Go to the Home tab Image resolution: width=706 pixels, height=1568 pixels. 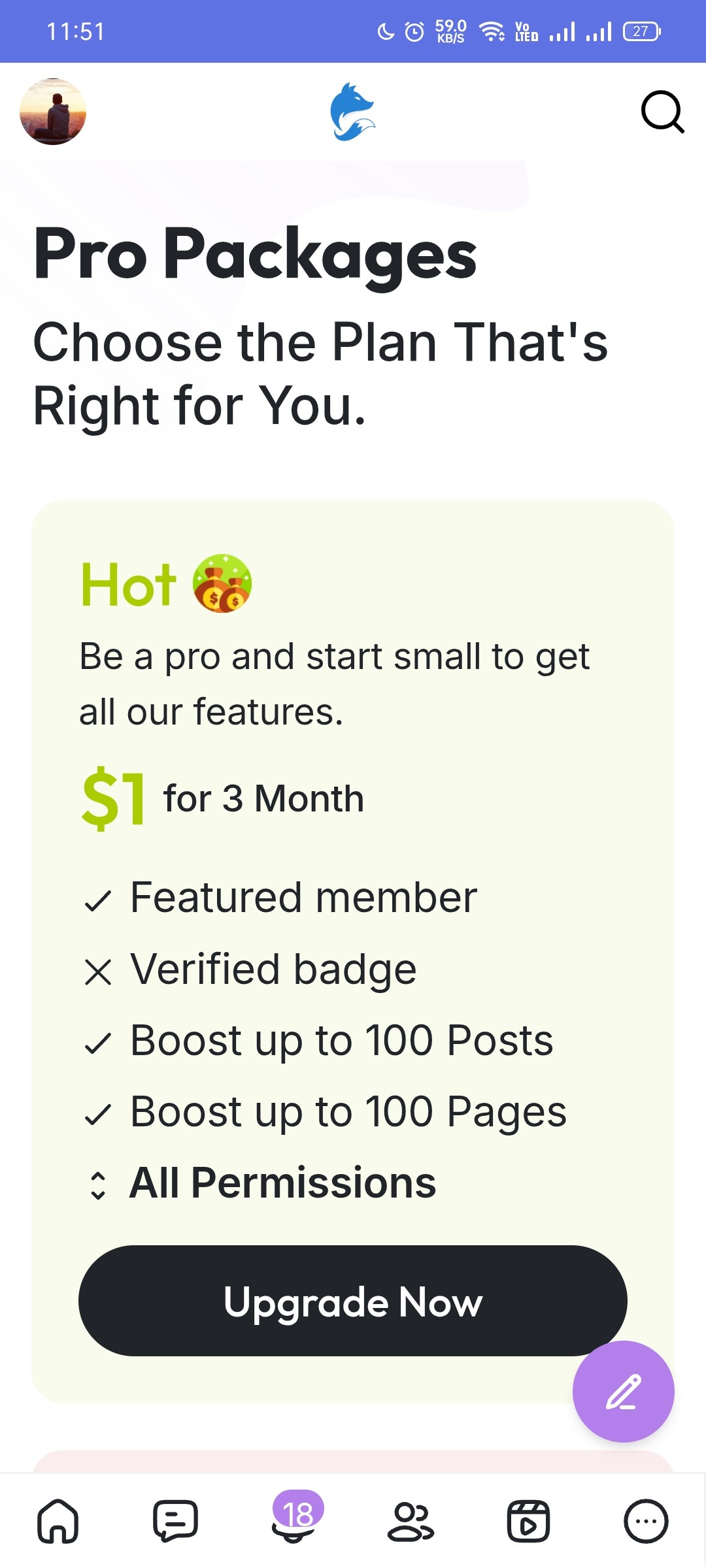point(58,1521)
